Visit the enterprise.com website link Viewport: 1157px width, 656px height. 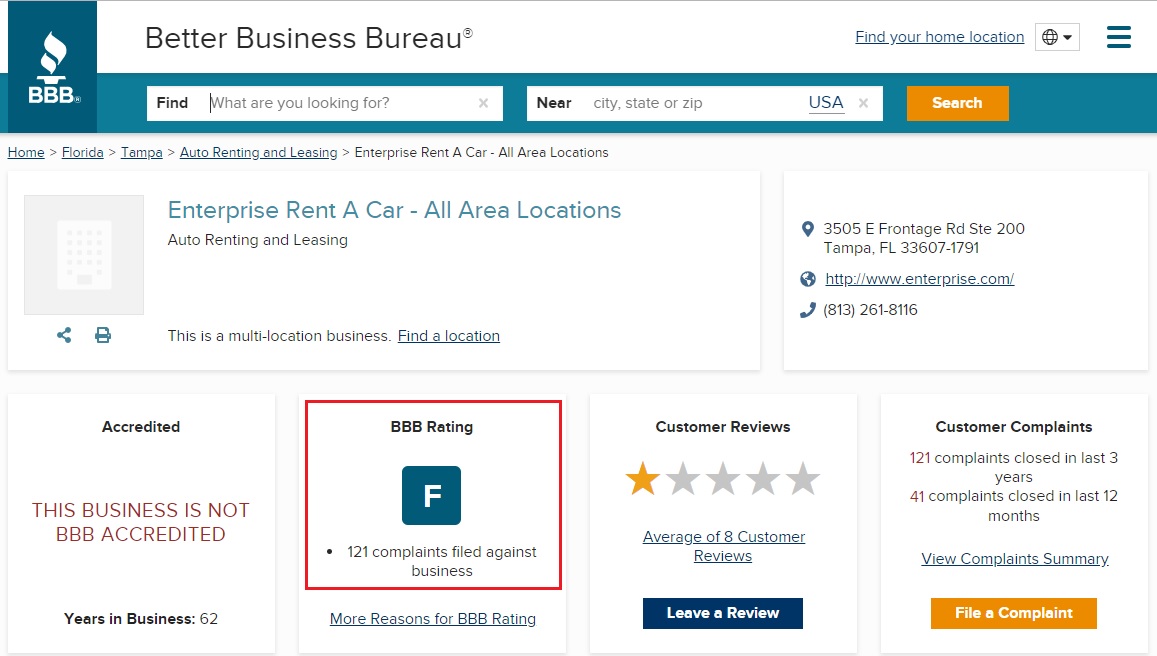[x=919, y=279]
